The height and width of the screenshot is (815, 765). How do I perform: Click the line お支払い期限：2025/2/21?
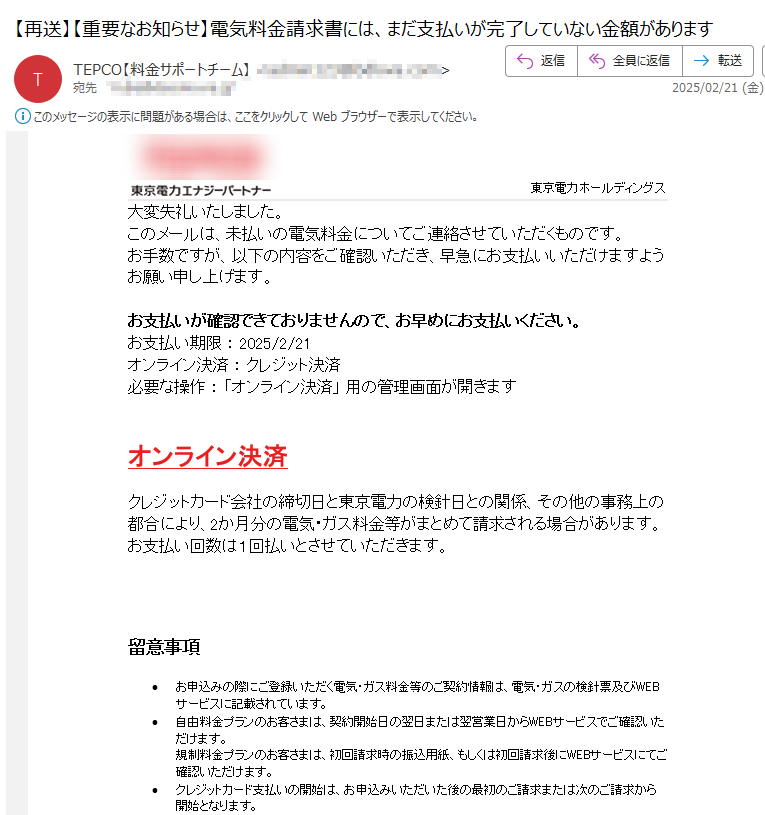point(218,344)
